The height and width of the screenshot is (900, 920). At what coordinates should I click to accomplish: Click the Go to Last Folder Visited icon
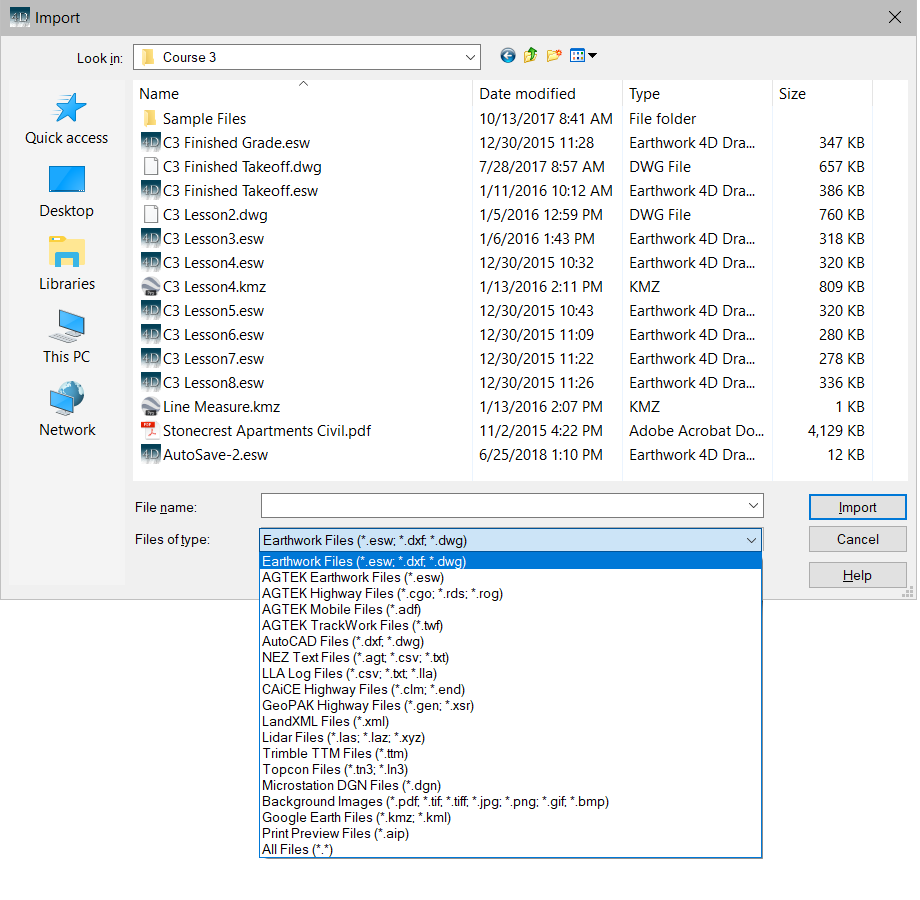pos(508,56)
